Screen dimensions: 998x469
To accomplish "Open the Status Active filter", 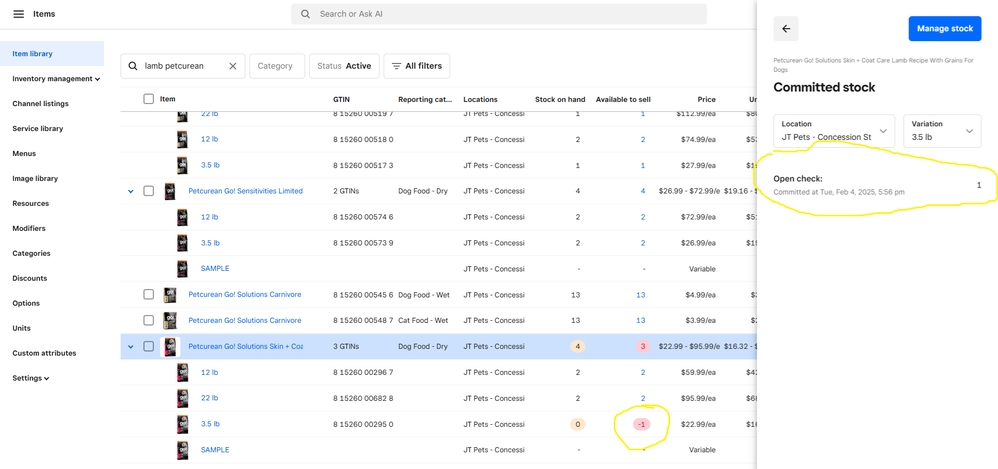I will pyautogui.click(x=344, y=66).
